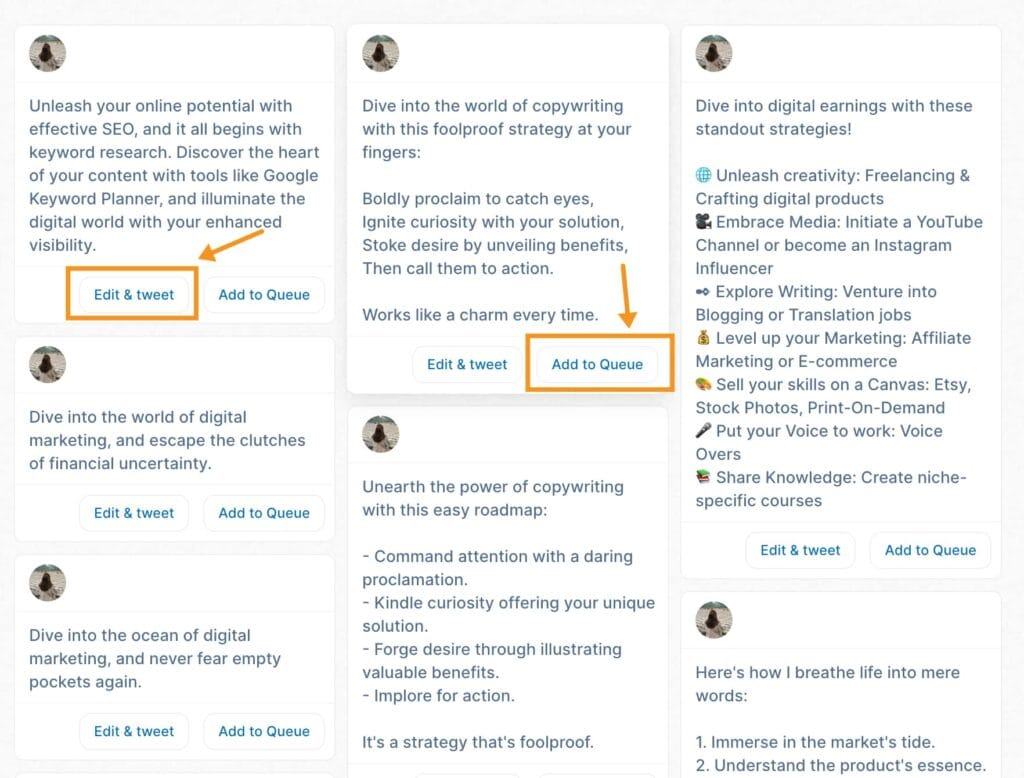The height and width of the screenshot is (778, 1024).
Task: Click the partially visible Edit & tweet below the roadmap post
Action: pos(467,774)
